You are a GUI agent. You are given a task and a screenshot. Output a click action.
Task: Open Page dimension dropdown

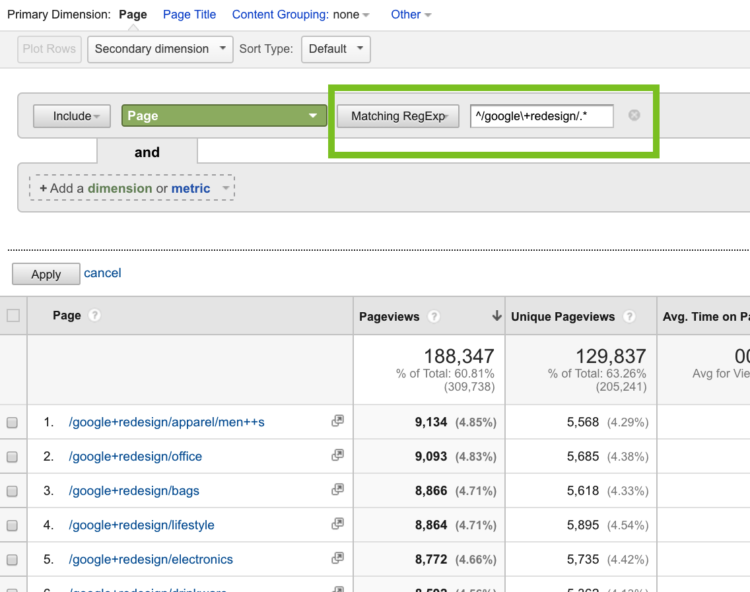[x=224, y=116]
